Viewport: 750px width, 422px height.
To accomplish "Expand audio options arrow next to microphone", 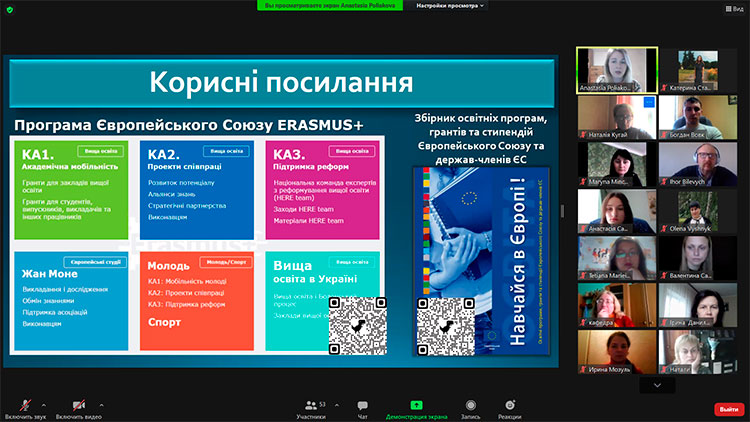I will click(x=44, y=405).
